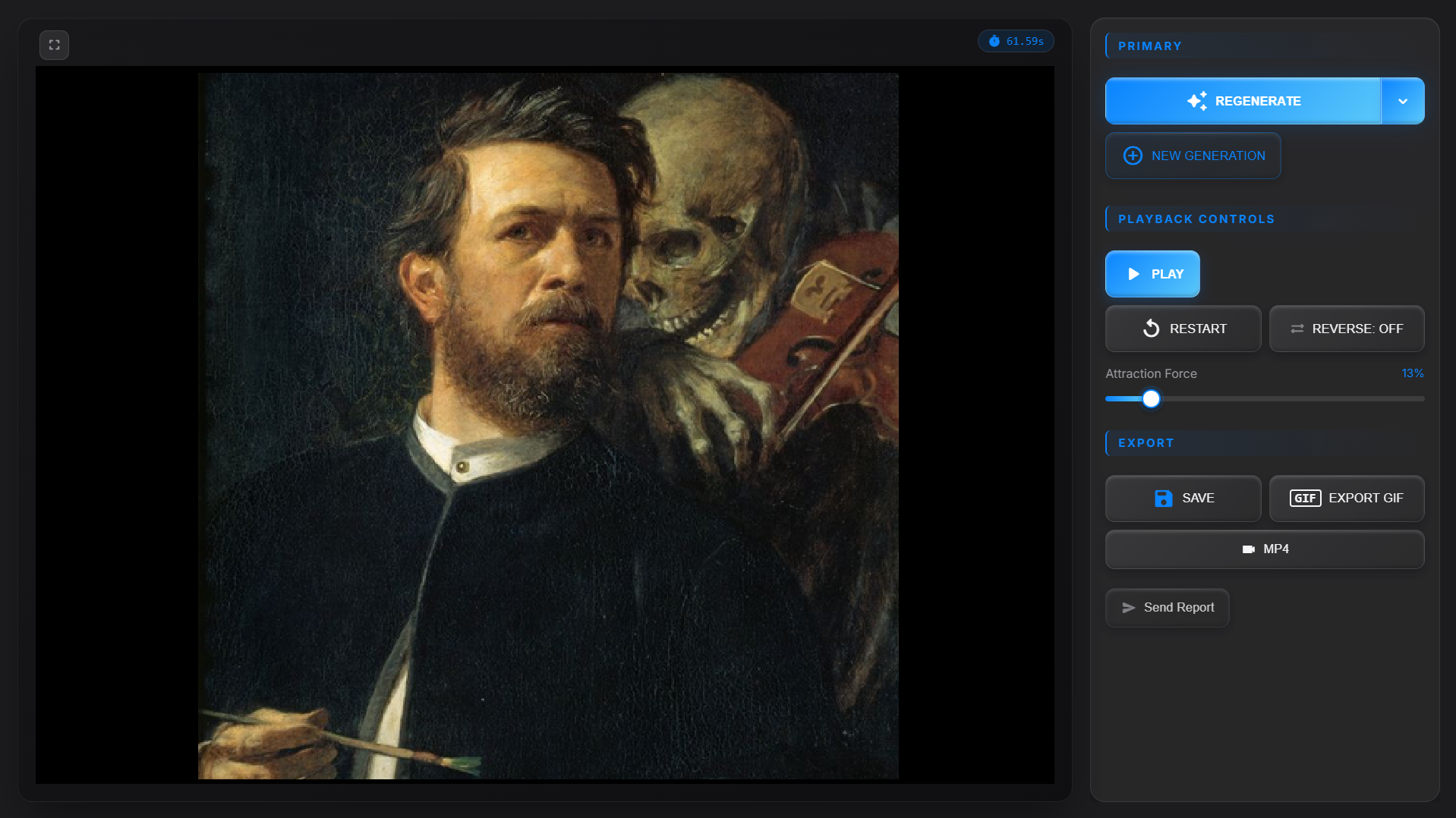The image size is (1456, 818).
Task: Click the plus circle icon
Action: (1133, 156)
